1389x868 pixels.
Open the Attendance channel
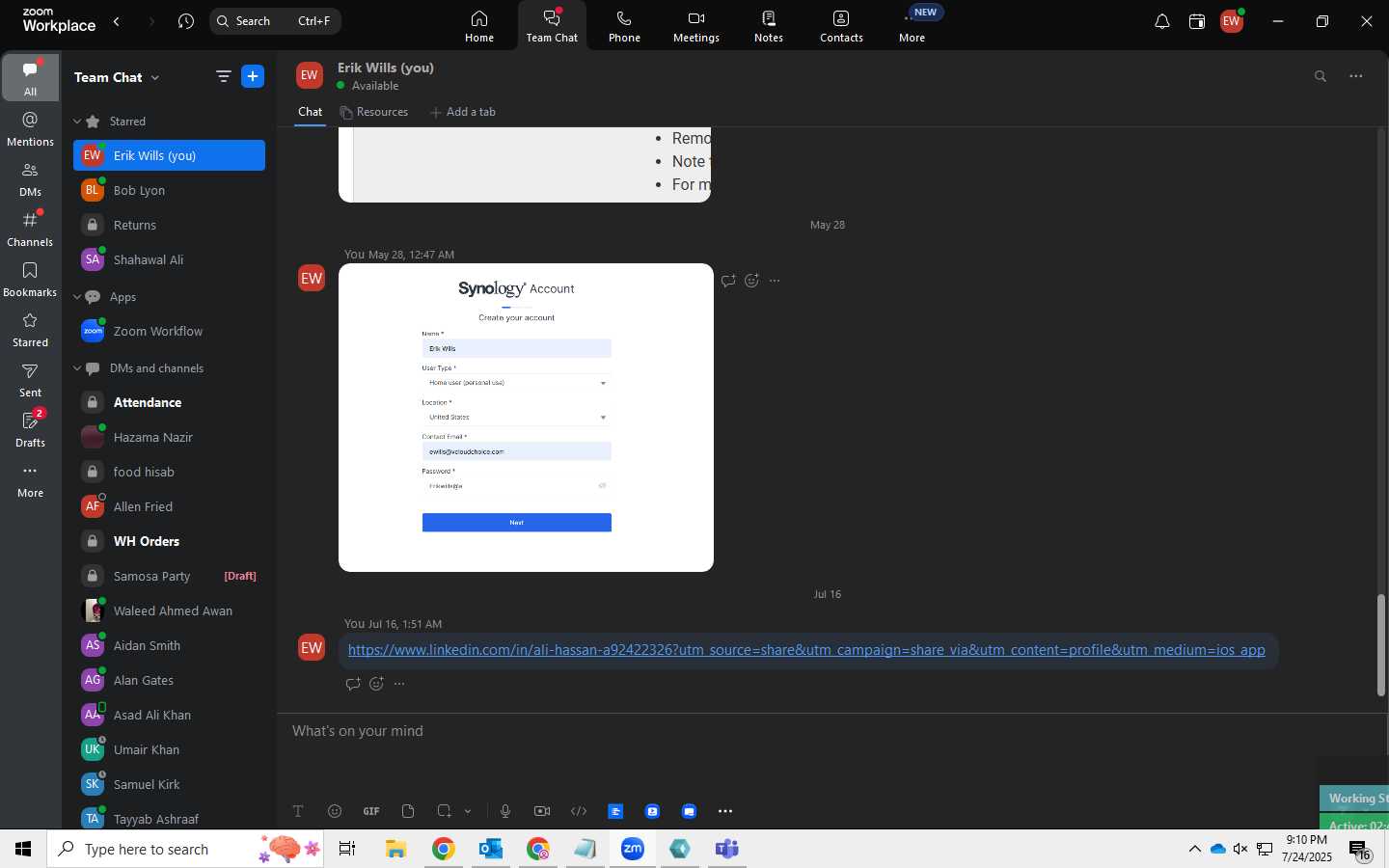click(x=169, y=402)
